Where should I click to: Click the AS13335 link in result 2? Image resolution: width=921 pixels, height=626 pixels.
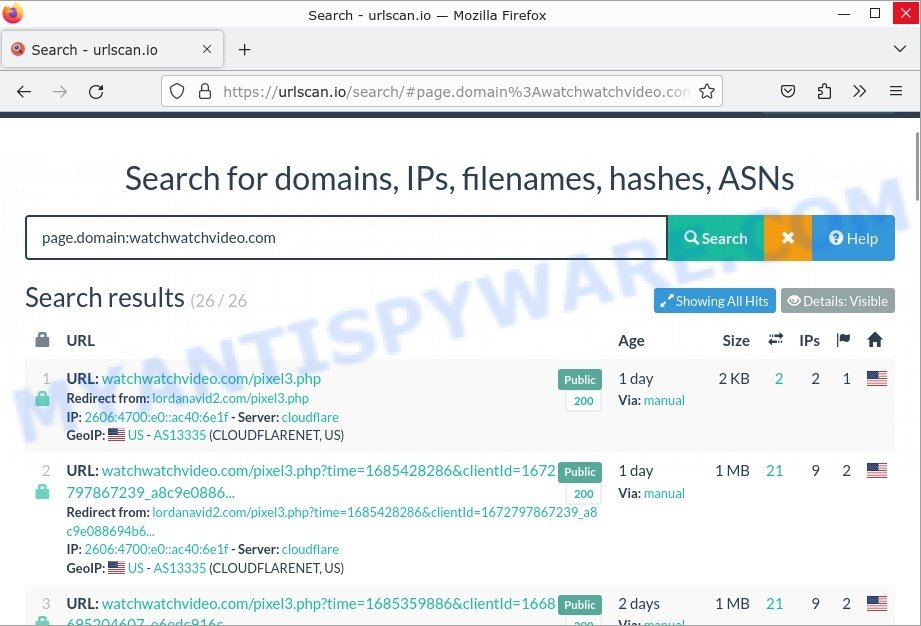click(180, 568)
